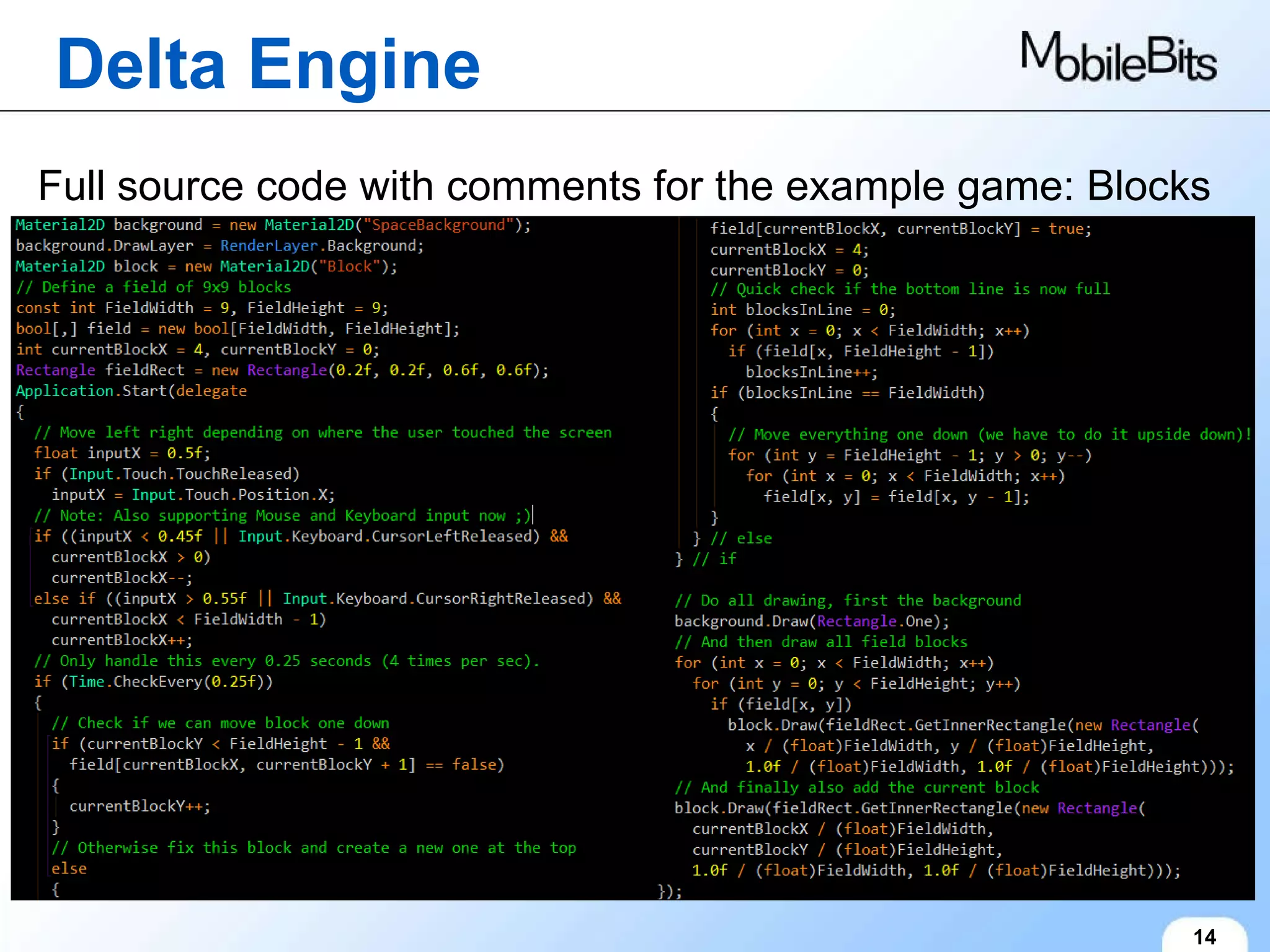This screenshot has height=952, width=1270.
Task: Click the line 'Material2D block = new Material2D("Block")'
Action: coord(206,267)
